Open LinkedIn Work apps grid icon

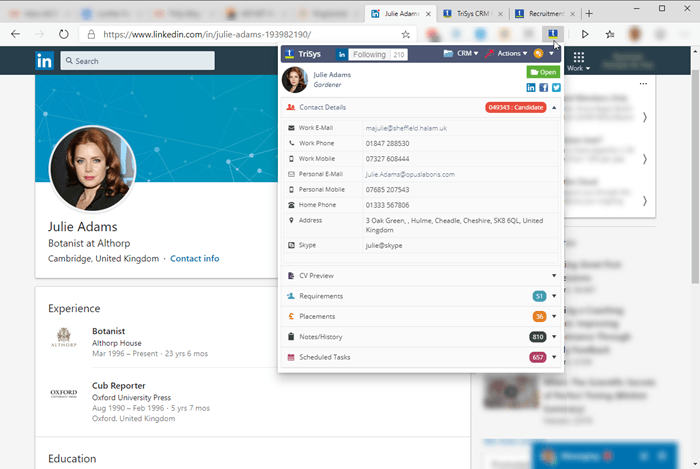(579, 57)
